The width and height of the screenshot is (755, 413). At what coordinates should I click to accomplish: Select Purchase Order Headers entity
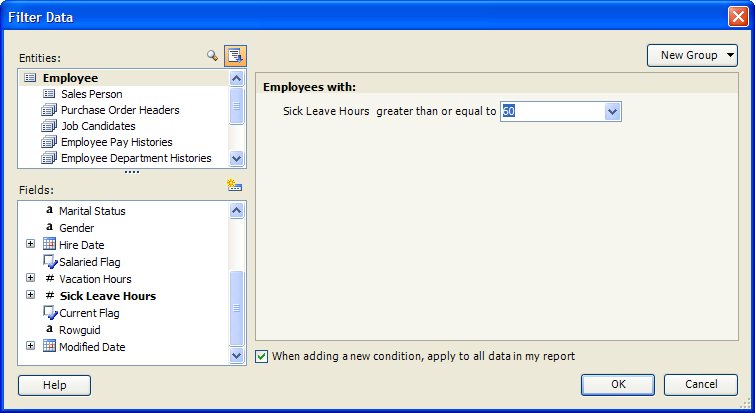120,110
